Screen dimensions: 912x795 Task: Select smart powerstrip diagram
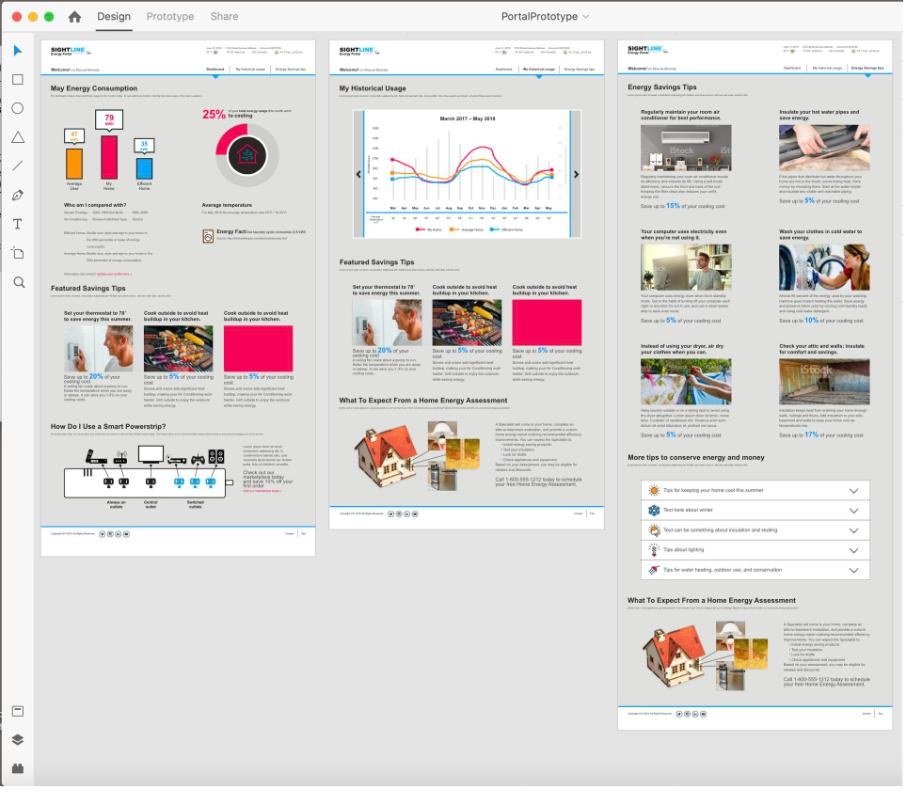(x=150, y=480)
